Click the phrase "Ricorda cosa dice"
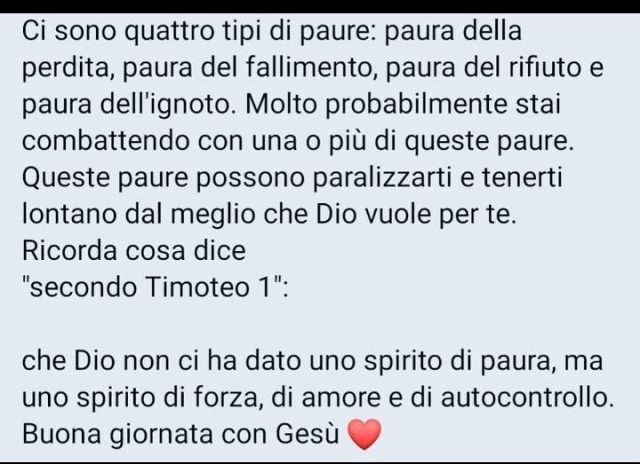This screenshot has width=640, height=464. coord(134,250)
